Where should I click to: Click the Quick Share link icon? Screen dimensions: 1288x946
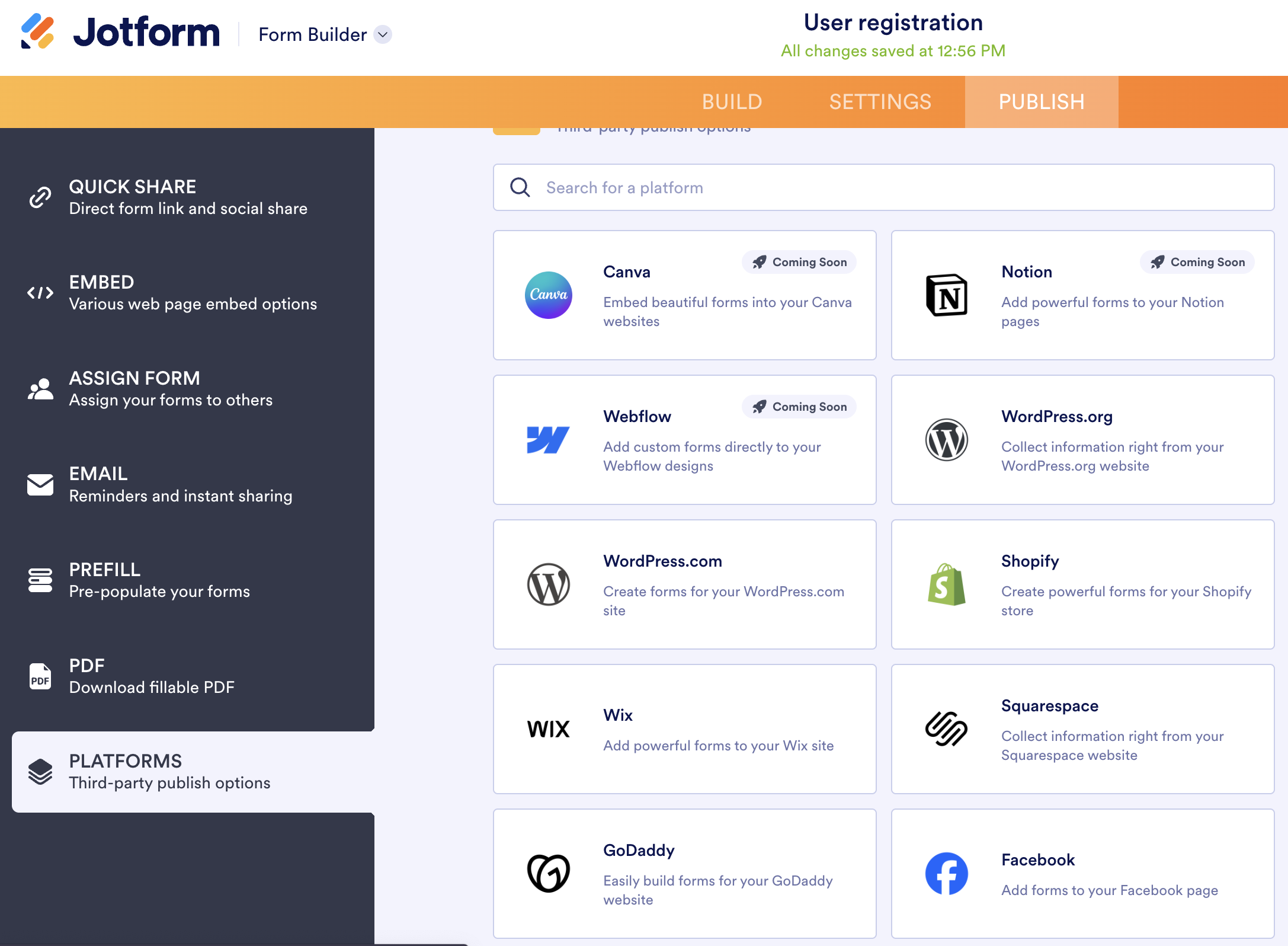(40, 197)
